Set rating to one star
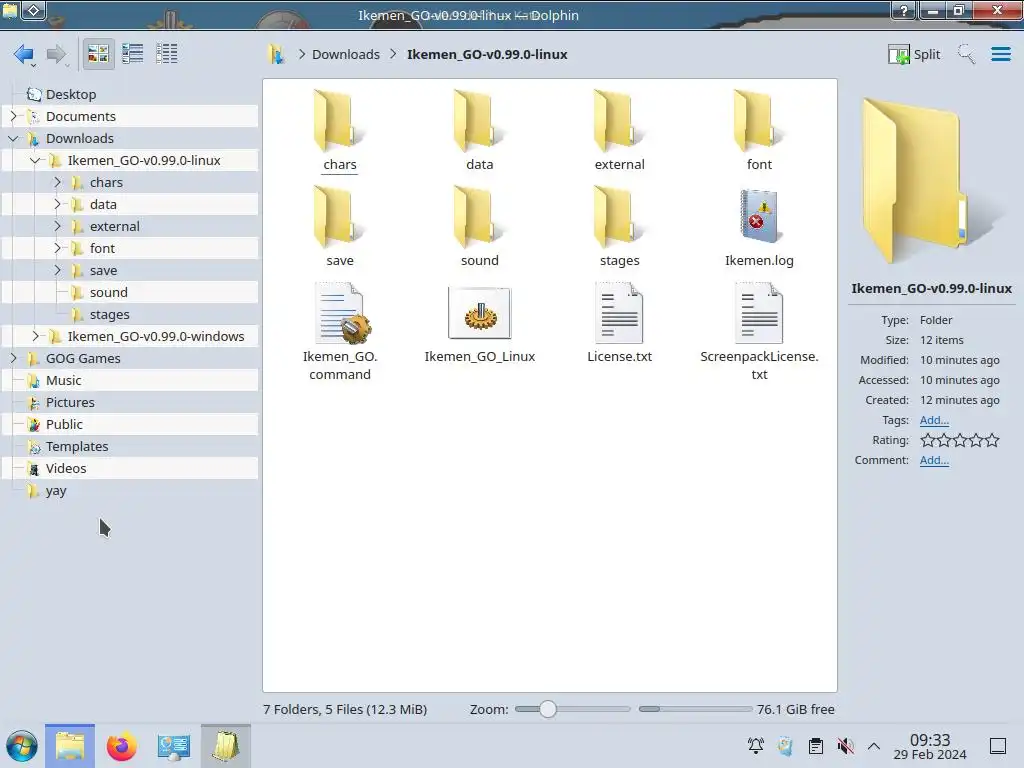 [x=928, y=440]
